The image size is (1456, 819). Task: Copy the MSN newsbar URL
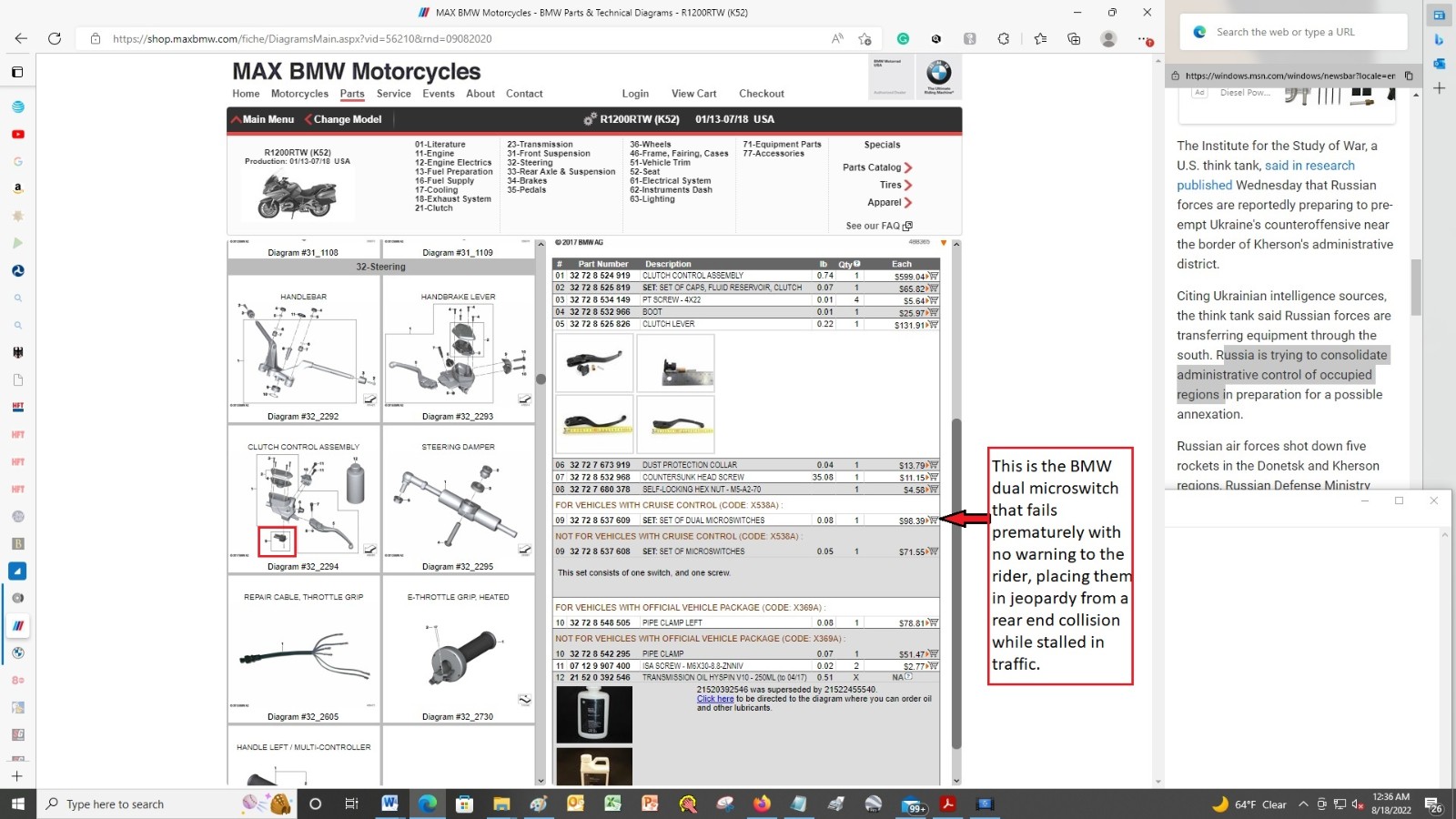coord(1409,76)
